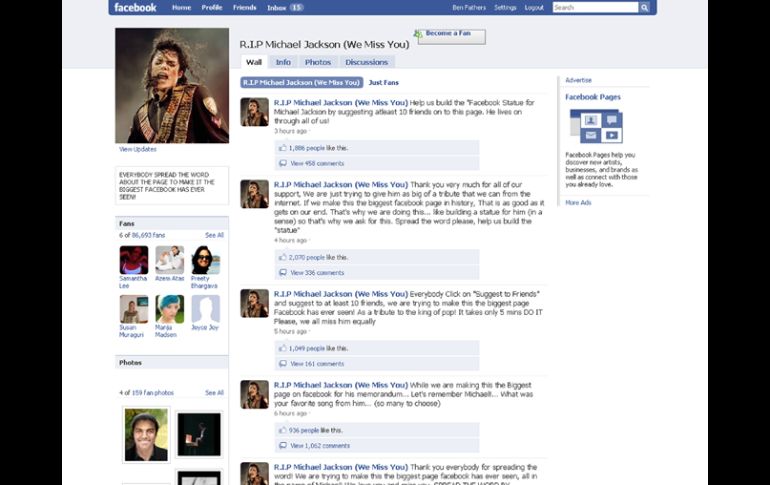Click comment bubble icon beside View 458 comments
The height and width of the screenshot is (485, 770).
pyautogui.click(x=282, y=163)
